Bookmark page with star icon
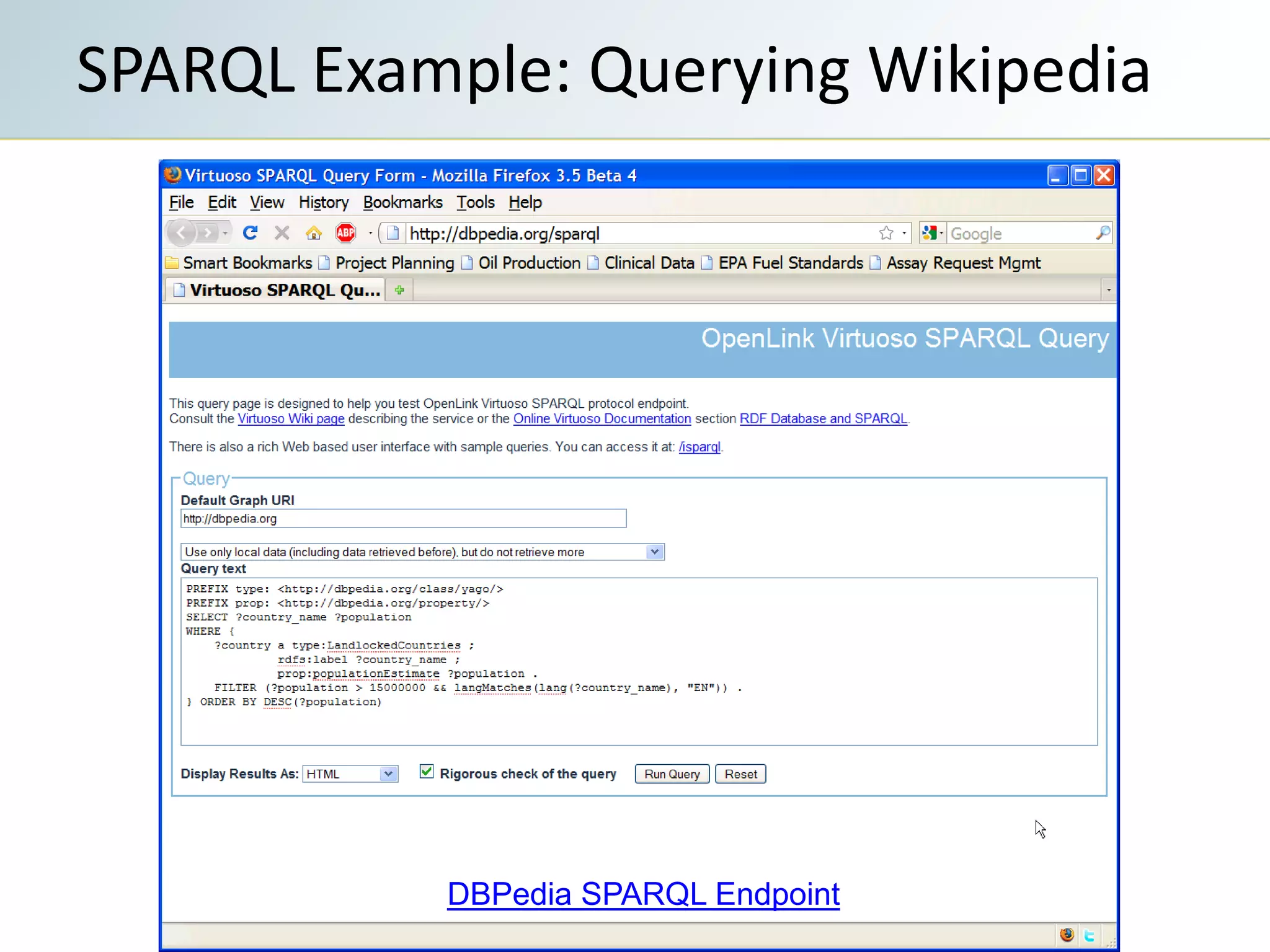Screen dimensions: 1270x952 (886, 233)
